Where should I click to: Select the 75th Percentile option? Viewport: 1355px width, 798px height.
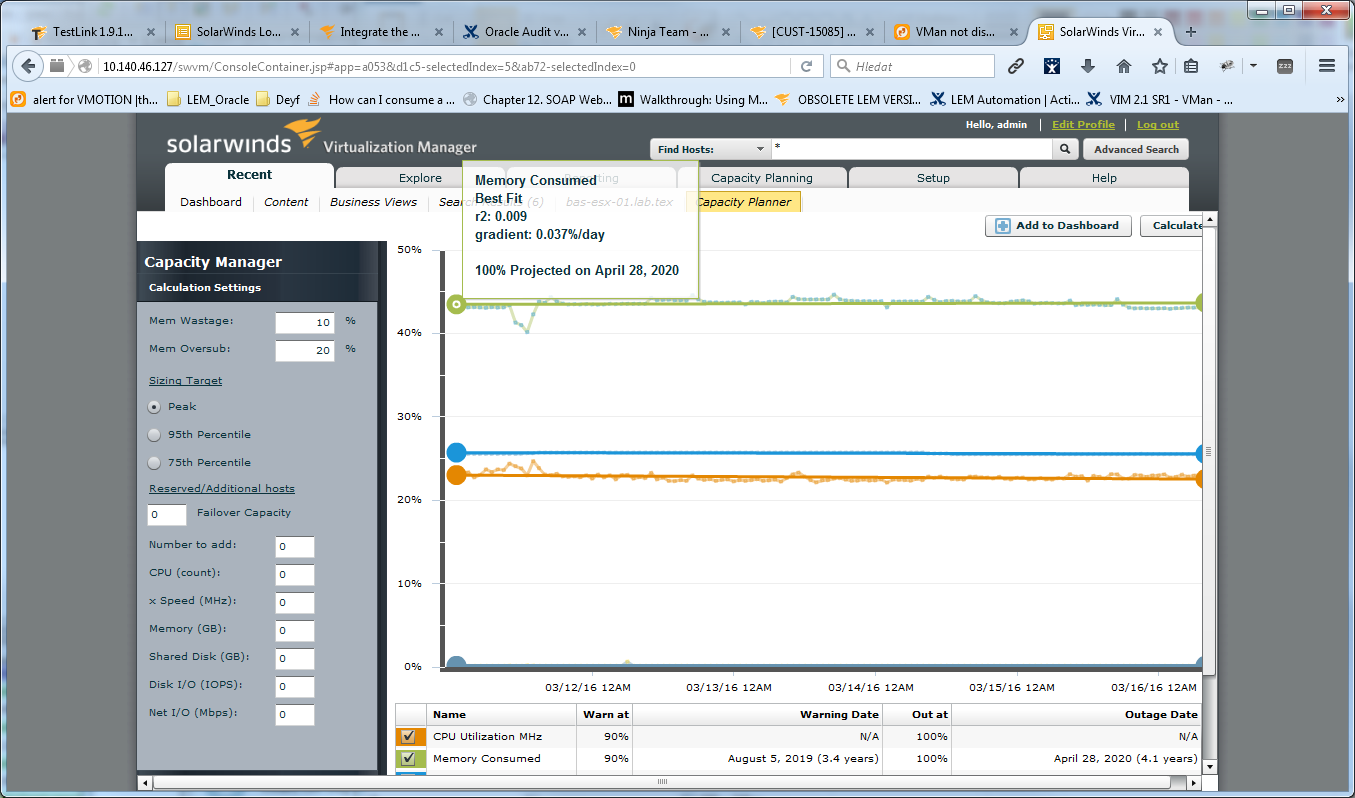tap(154, 463)
